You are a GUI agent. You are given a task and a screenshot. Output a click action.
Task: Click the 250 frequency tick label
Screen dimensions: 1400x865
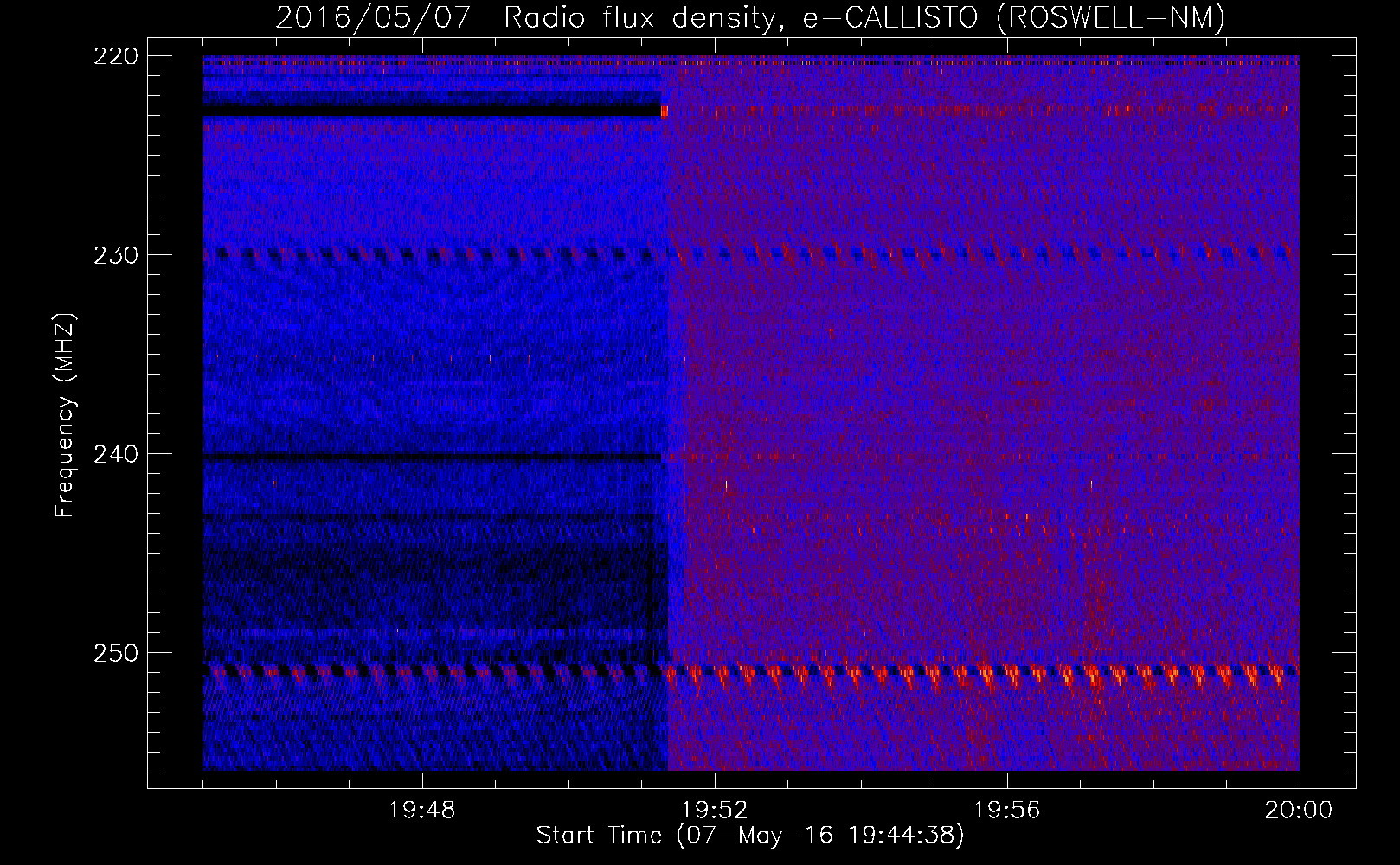(x=115, y=653)
